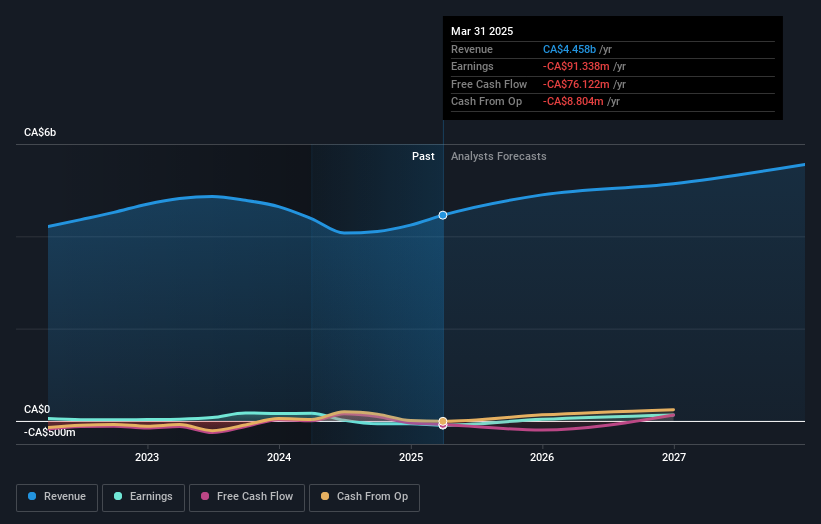Click the orange Cash From Op data point
This screenshot has width=821, height=524.
point(443,421)
